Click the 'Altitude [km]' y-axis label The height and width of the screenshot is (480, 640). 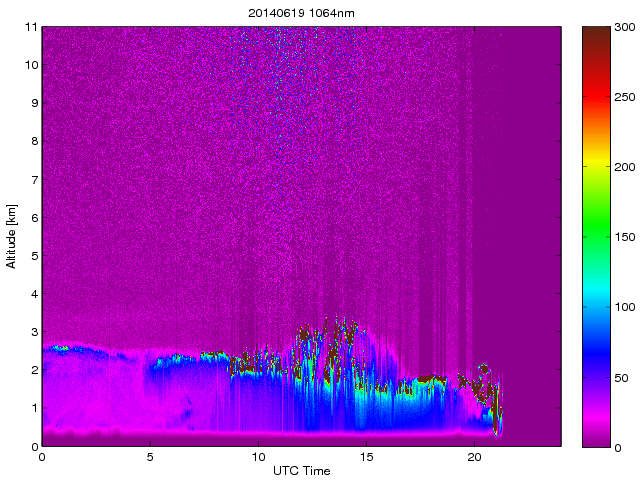coord(11,236)
